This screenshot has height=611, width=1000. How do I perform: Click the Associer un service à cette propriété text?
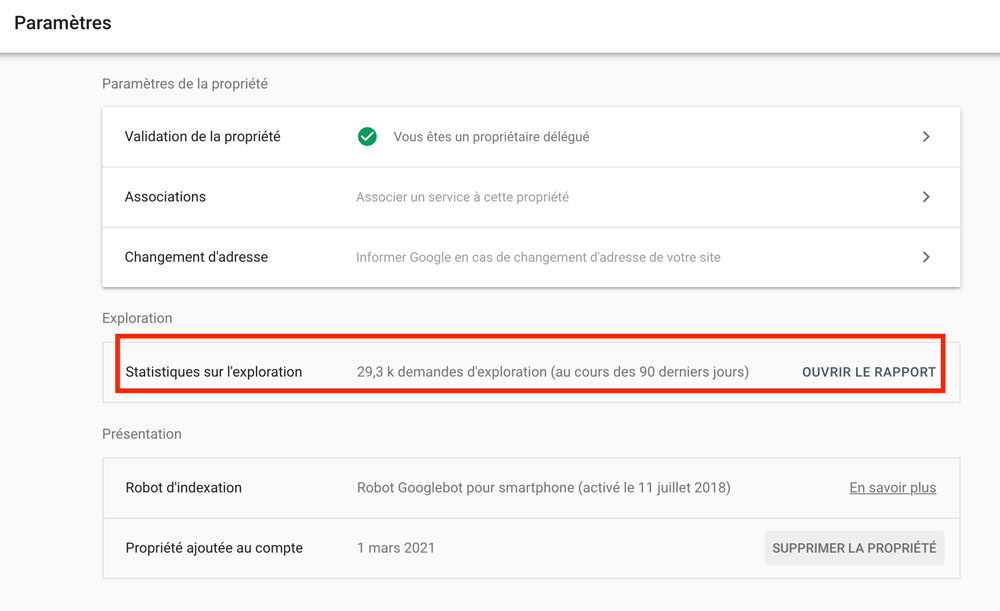(462, 197)
